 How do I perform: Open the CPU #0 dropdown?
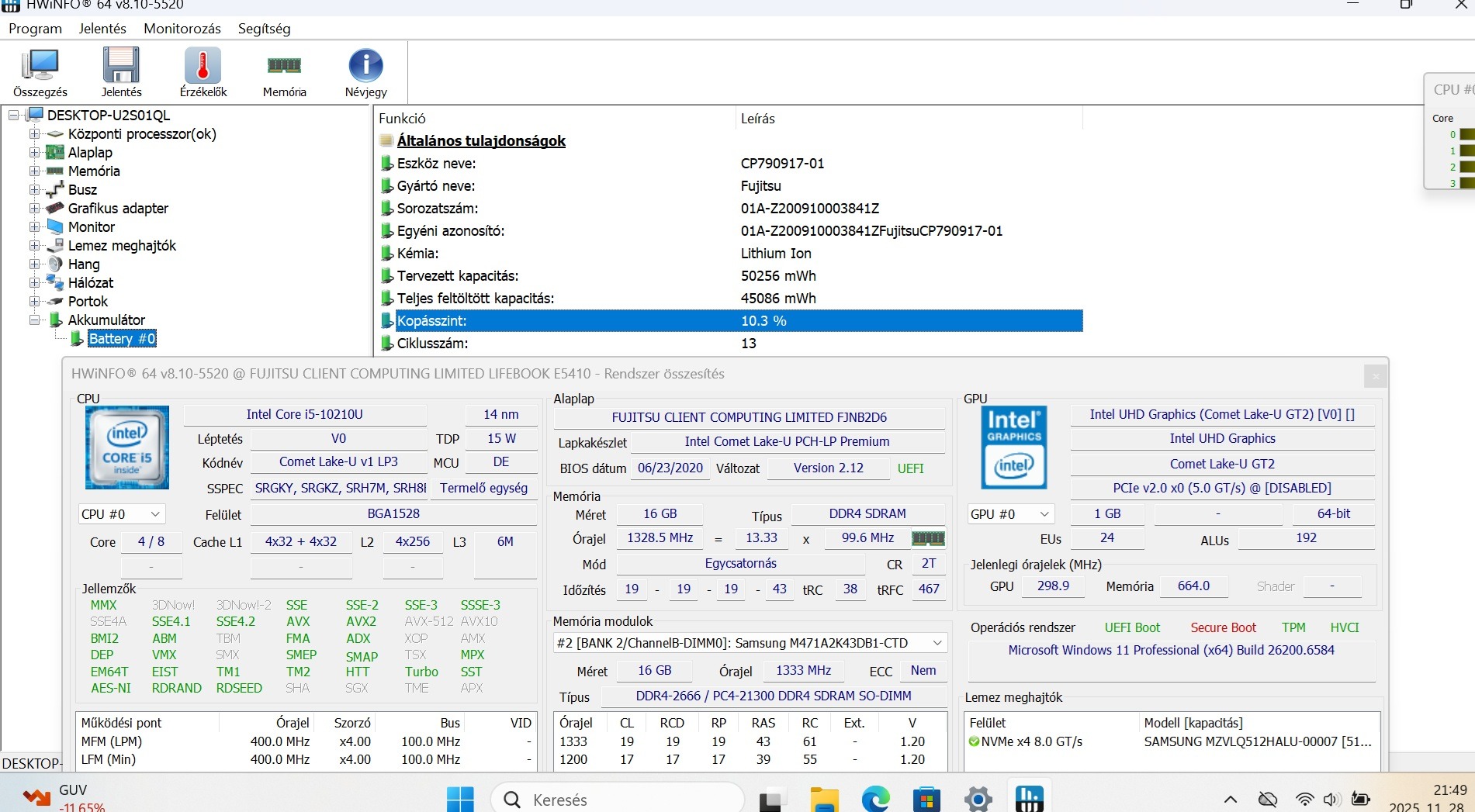(121, 514)
